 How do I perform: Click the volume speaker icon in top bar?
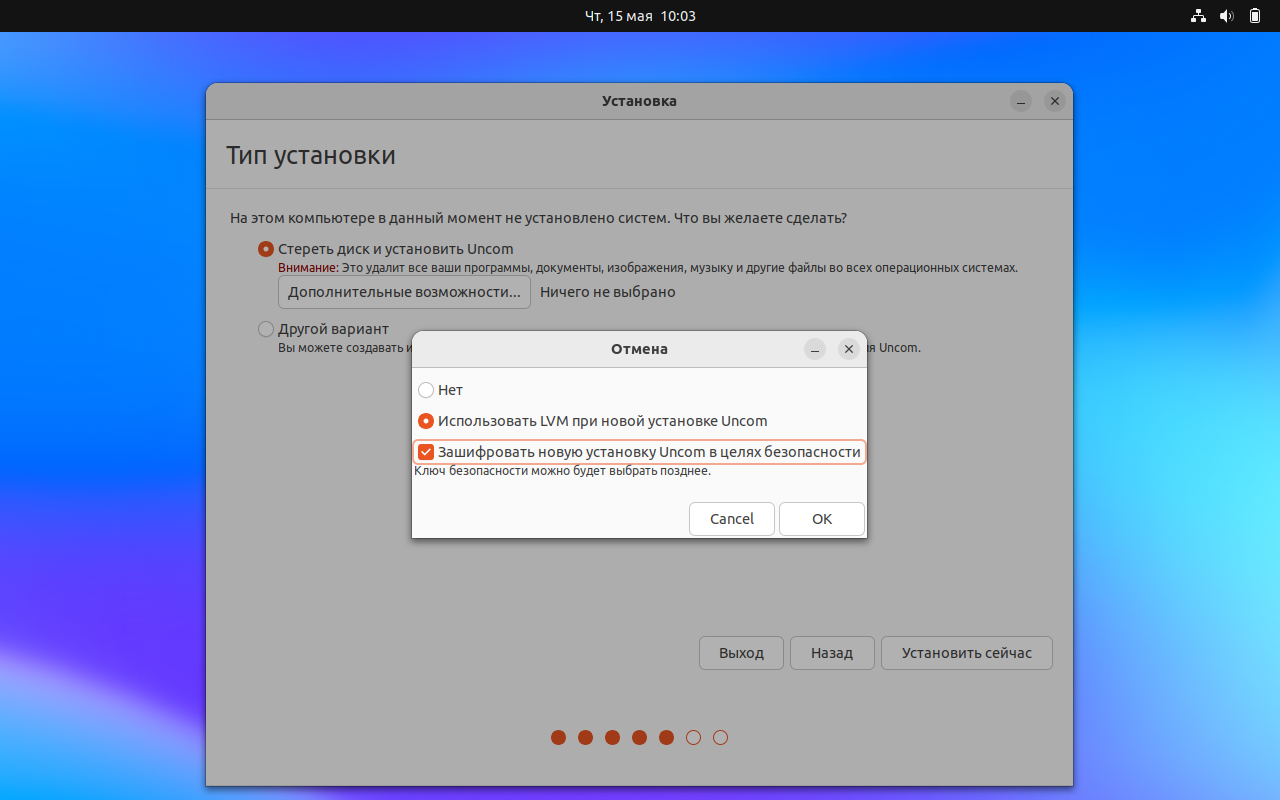1227,16
